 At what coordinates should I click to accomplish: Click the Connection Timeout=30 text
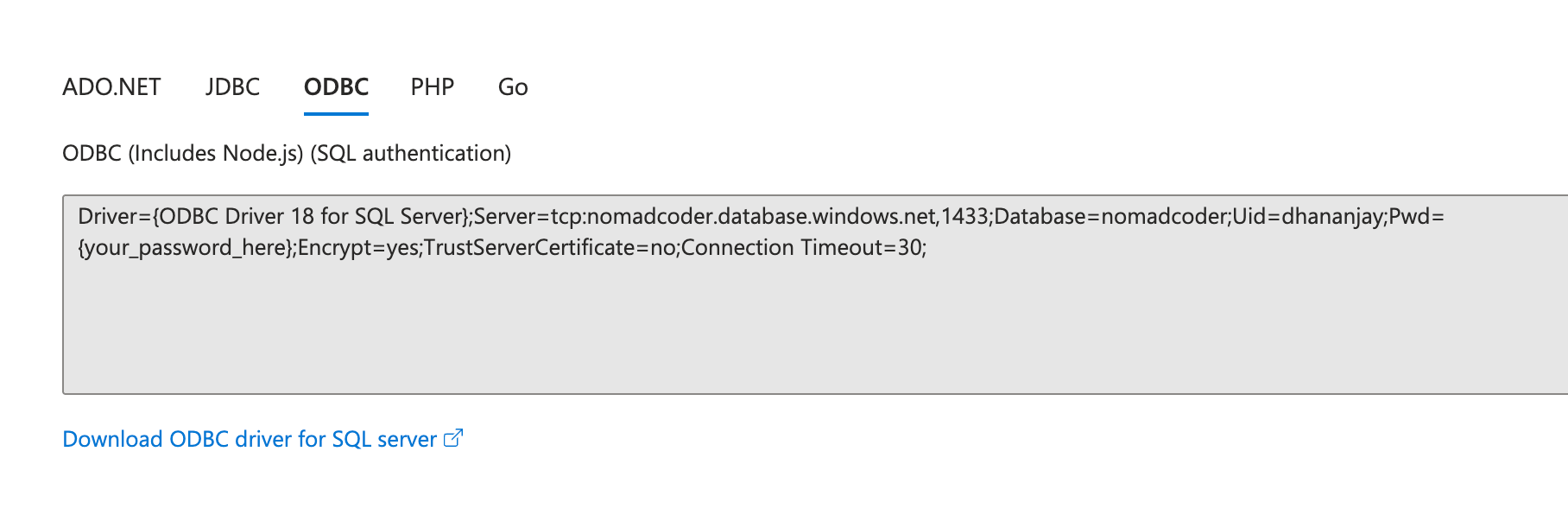pyautogui.click(x=801, y=248)
